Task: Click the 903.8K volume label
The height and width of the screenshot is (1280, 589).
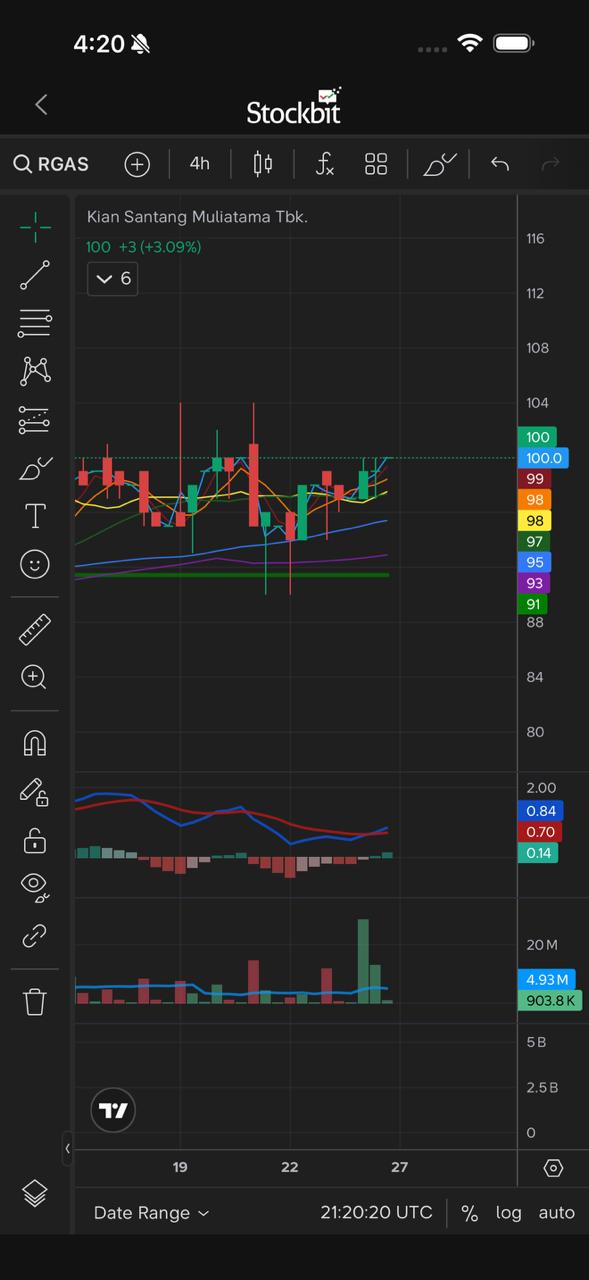Action: pyautogui.click(x=549, y=1000)
